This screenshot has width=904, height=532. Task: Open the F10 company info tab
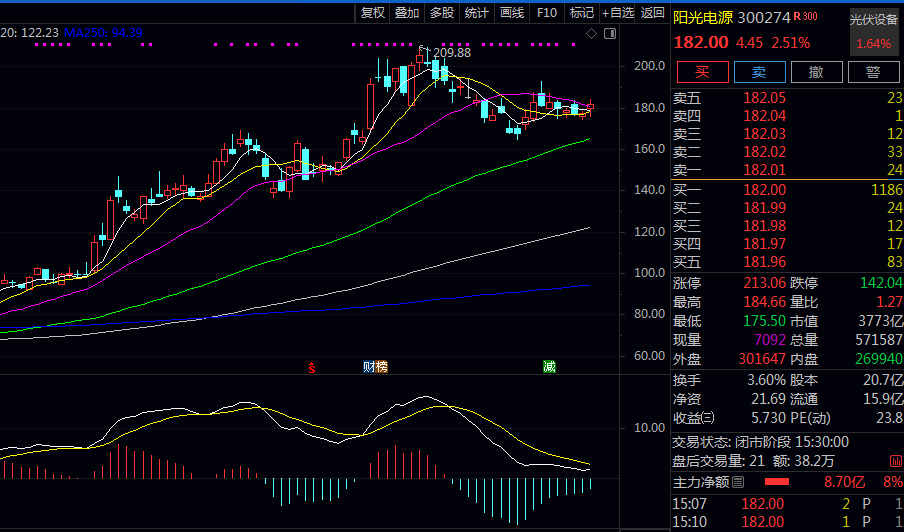coord(546,13)
